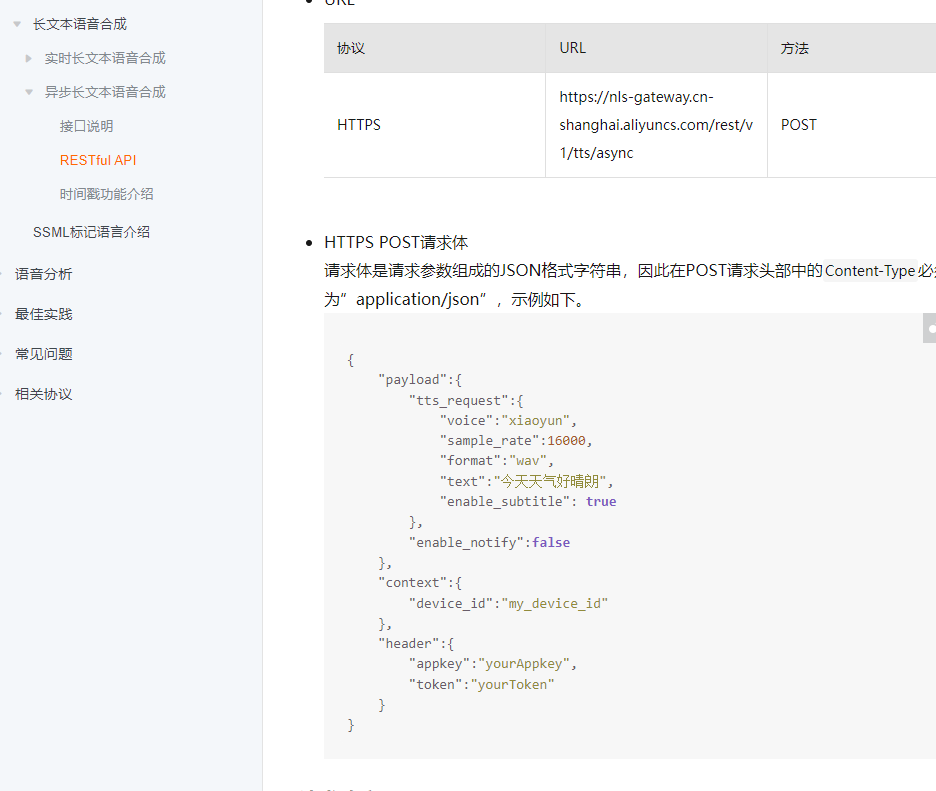
Task: Open 长文本语音合成 in sidebar
Action: click(80, 24)
